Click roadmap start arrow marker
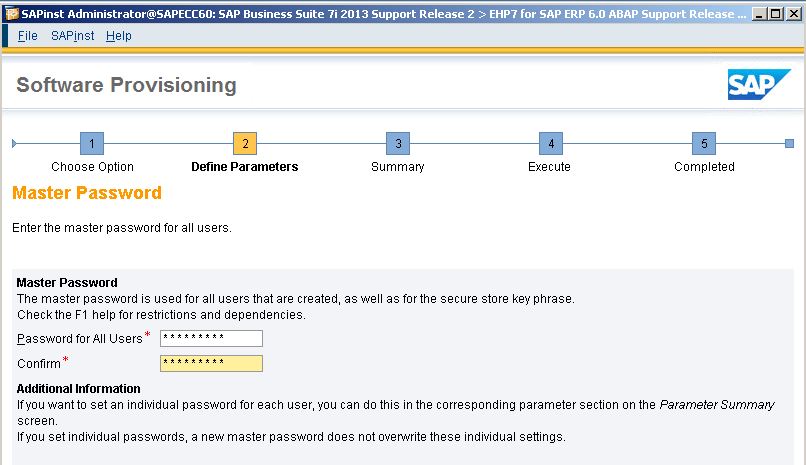The image size is (806, 465). [x=14, y=143]
